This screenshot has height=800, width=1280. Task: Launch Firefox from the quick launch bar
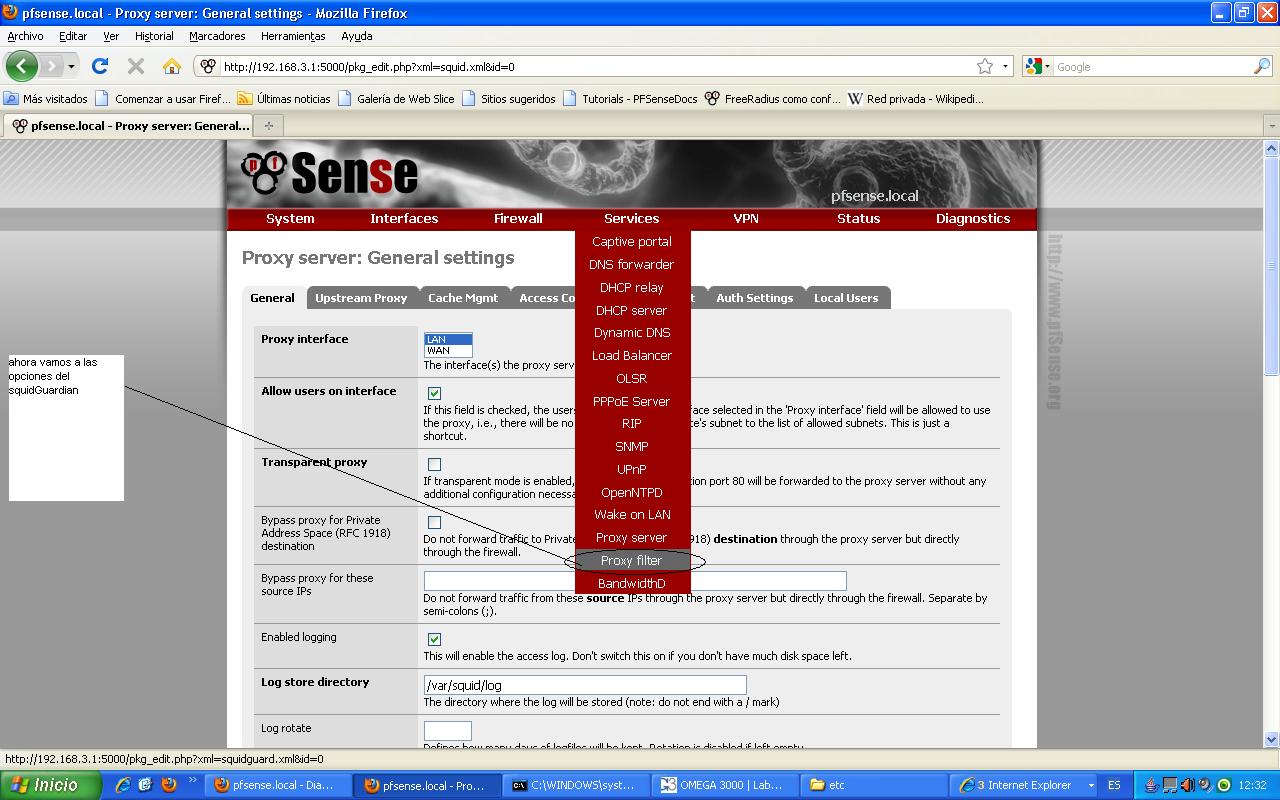168,785
